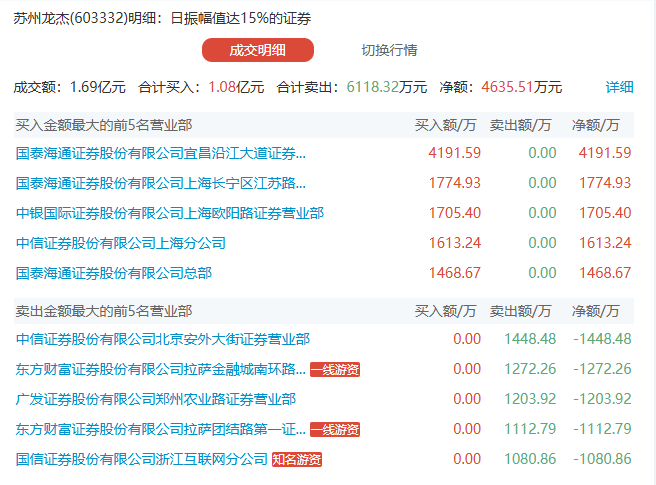Open 中信证券 北京安外大街证券营业部 link
This screenshot has width=656, height=485.
coord(163,339)
